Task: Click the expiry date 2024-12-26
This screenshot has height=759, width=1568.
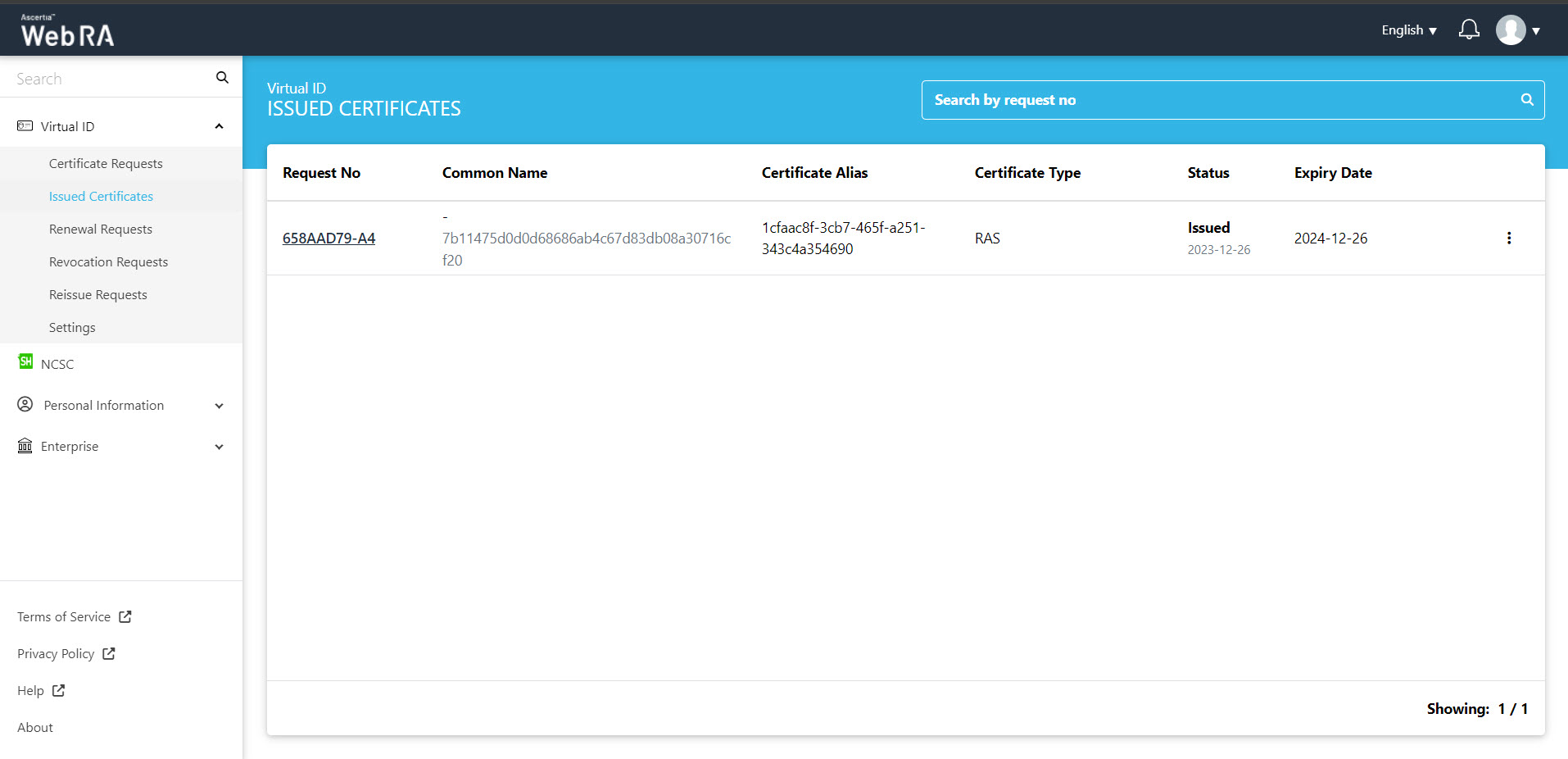Action: (1330, 239)
